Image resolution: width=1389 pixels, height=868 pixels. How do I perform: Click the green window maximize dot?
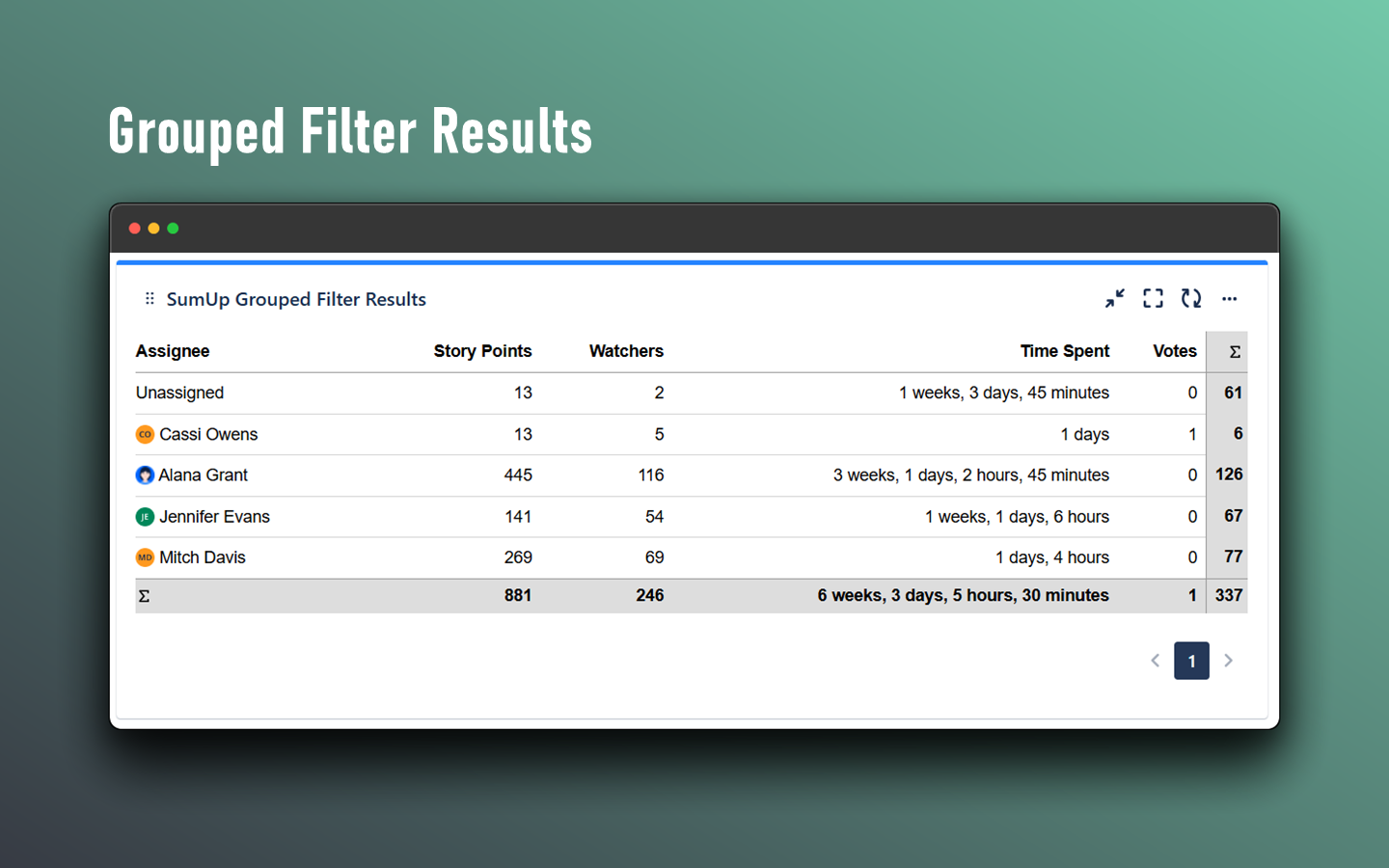[x=173, y=229]
